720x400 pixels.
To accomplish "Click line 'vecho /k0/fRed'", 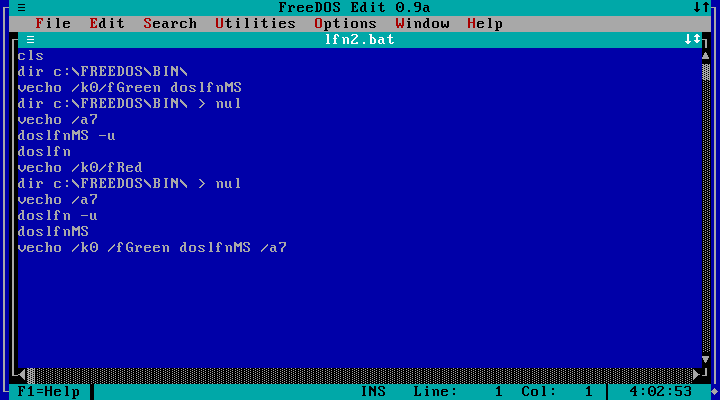I will [x=80, y=168].
